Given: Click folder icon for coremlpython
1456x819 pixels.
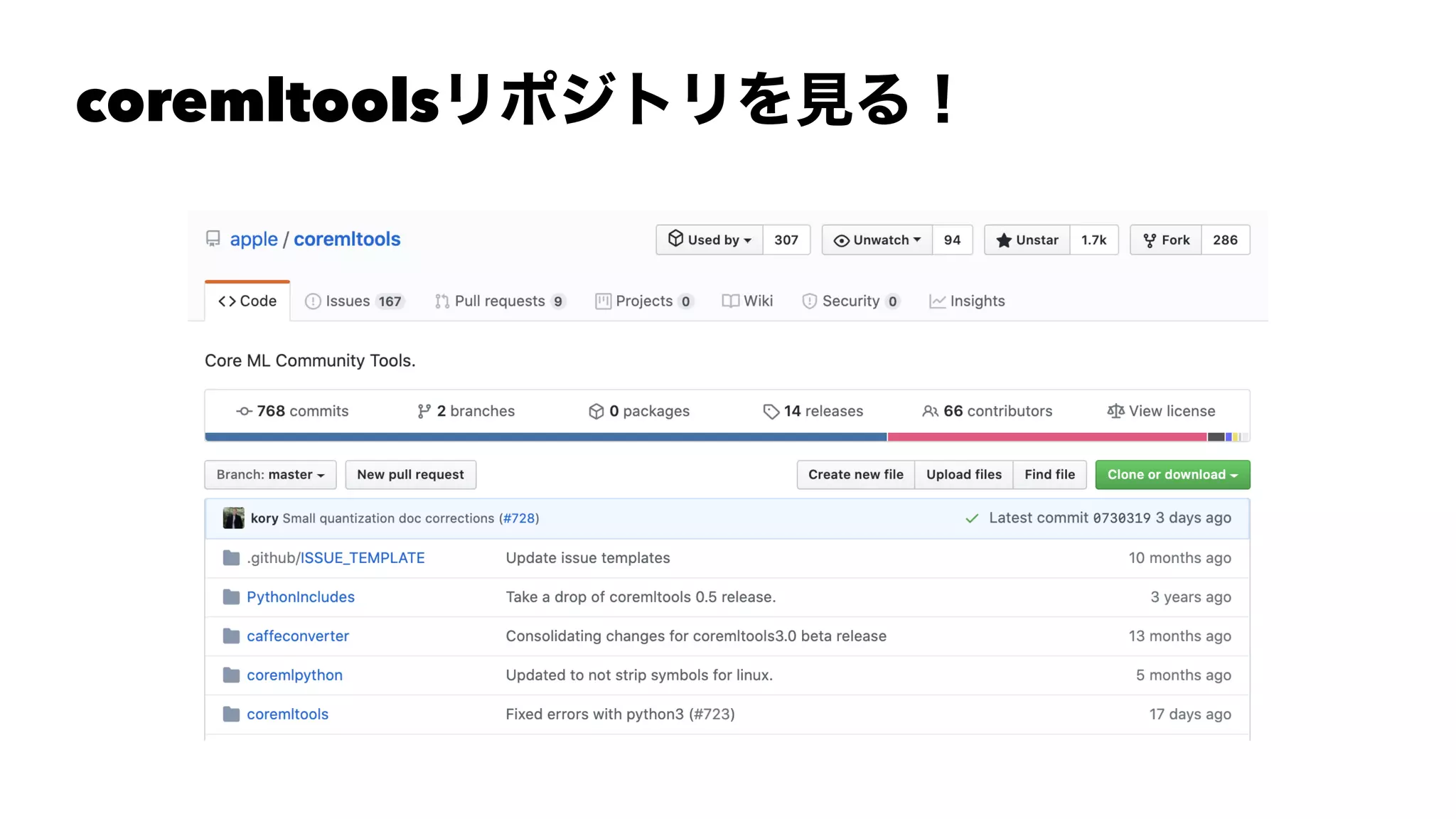Looking at the screenshot, I should pos(231,675).
